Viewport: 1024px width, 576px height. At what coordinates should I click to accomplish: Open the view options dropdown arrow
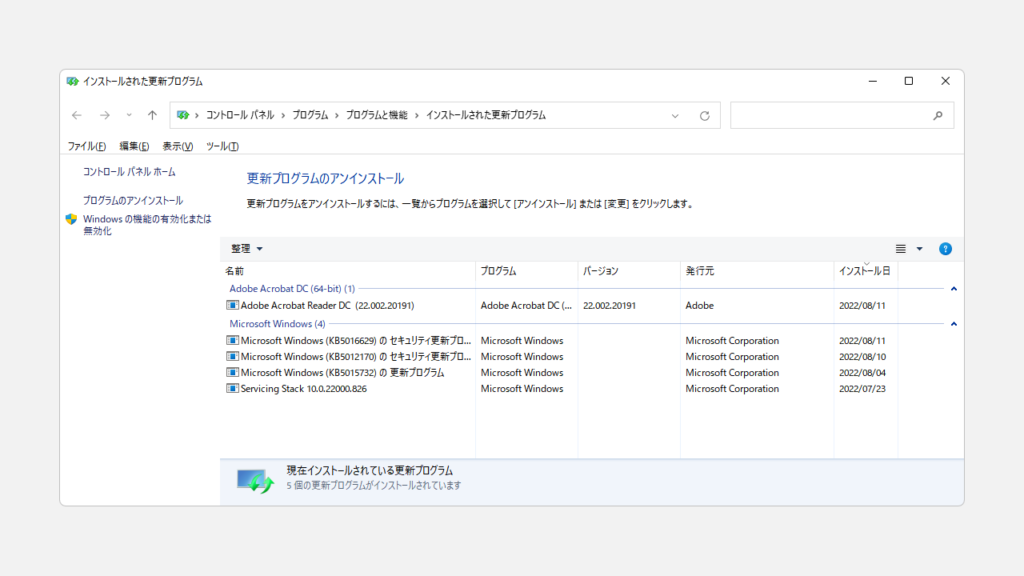[x=919, y=249]
